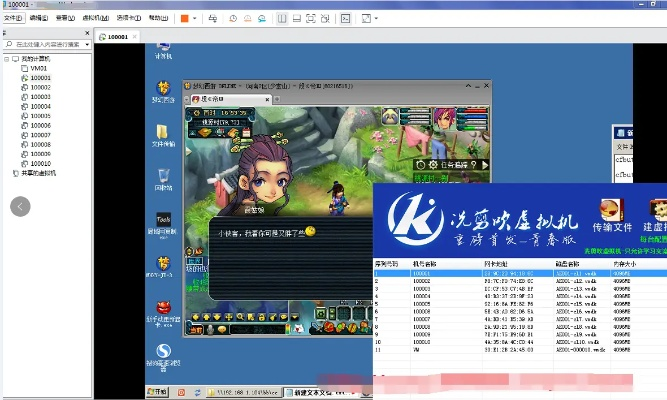
Task: Click the task tracker play arrow in game
Action: click(x=485, y=165)
